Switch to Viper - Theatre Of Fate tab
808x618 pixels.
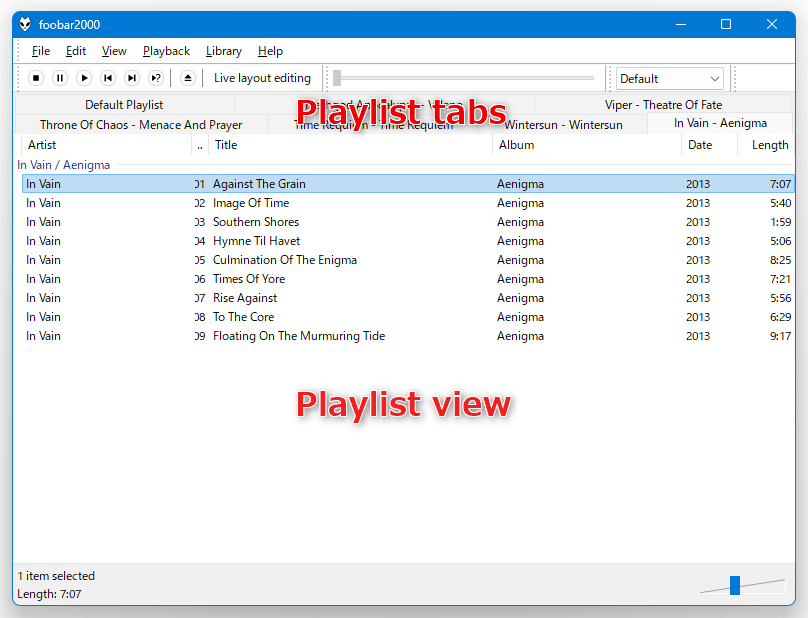tap(663, 105)
